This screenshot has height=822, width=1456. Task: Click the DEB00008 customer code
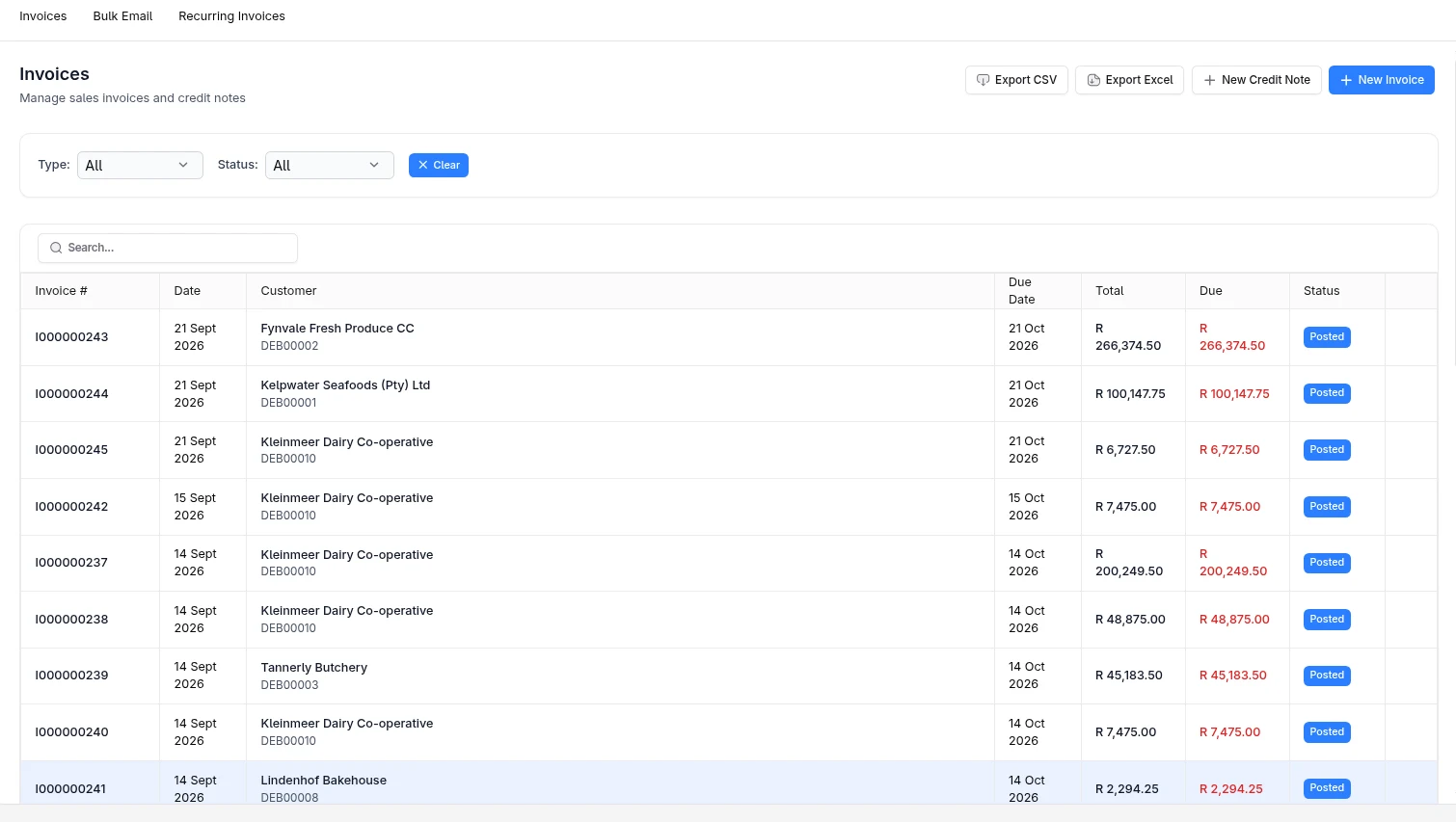pos(289,798)
